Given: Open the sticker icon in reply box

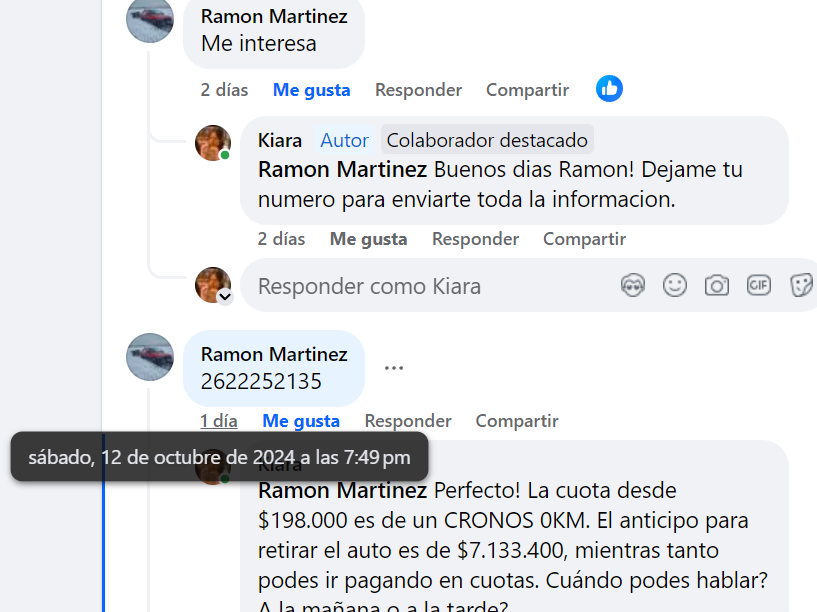Looking at the screenshot, I should pyautogui.click(x=802, y=285).
